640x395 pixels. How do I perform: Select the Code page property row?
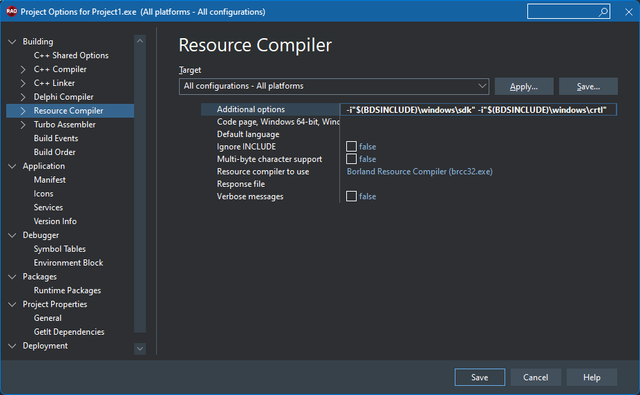[278, 122]
